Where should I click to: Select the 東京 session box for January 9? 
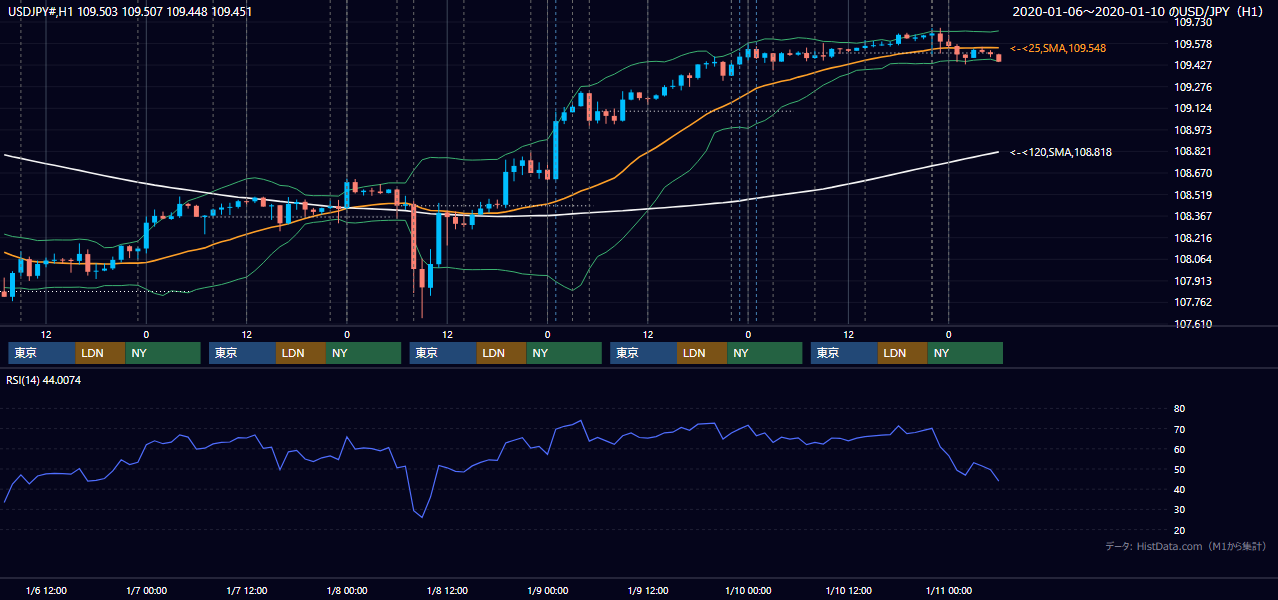pyautogui.click(x=643, y=353)
